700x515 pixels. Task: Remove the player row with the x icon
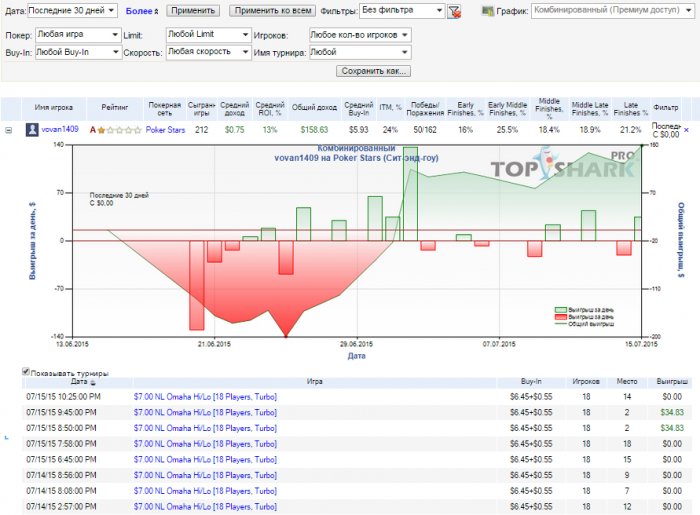(685, 130)
